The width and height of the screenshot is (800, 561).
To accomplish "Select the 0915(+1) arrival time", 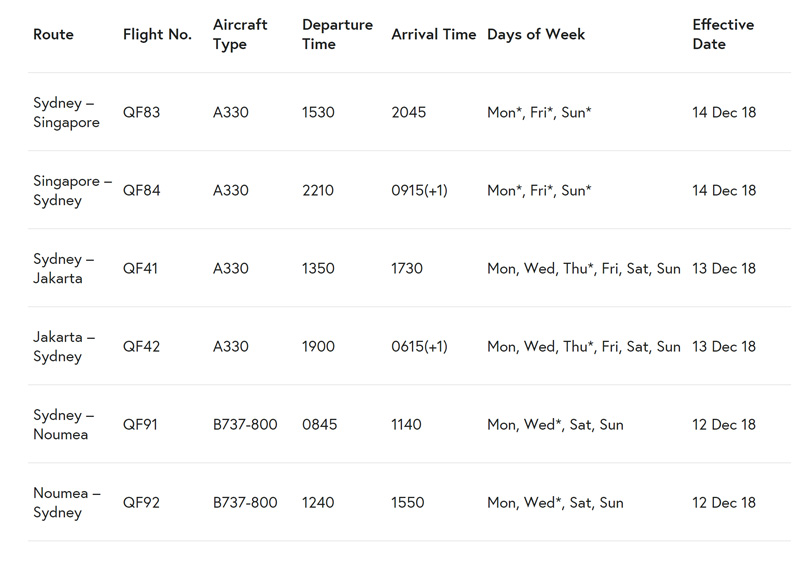I will 419,190.
